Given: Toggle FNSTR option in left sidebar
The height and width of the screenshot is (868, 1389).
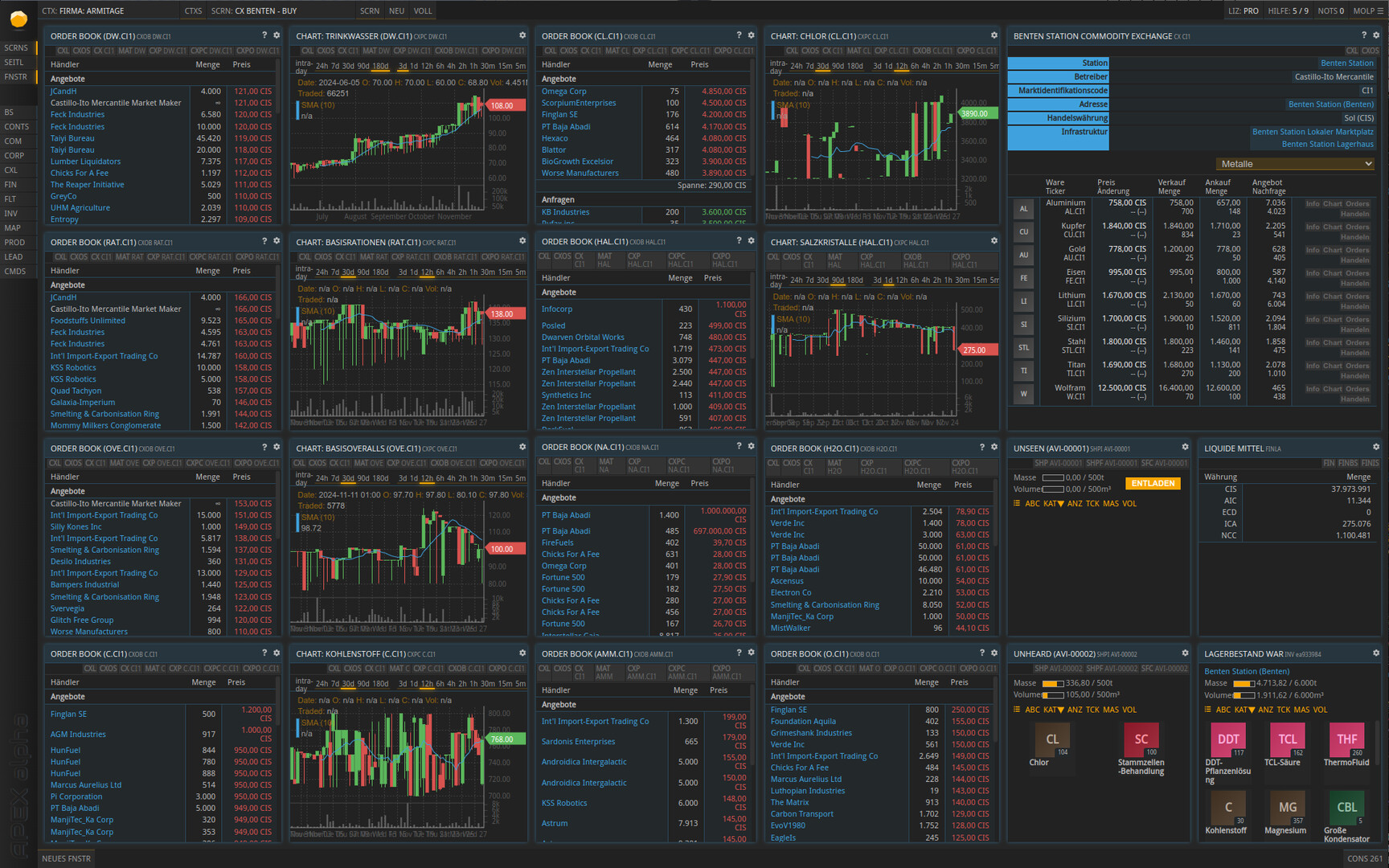Looking at the screenshot, I should 16,76.
